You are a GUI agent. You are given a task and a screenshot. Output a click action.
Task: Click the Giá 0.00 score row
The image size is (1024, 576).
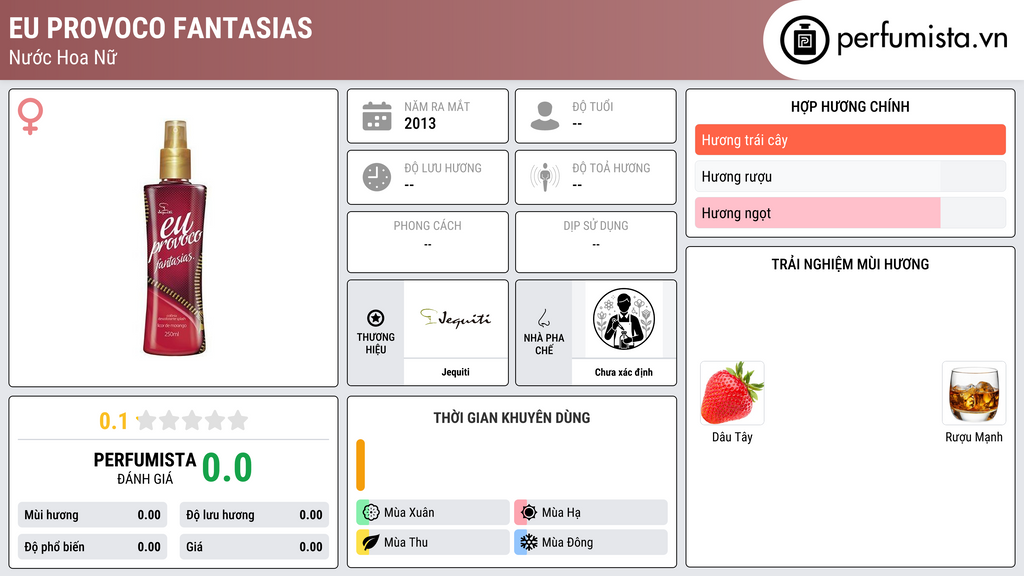tap(254, 547)
